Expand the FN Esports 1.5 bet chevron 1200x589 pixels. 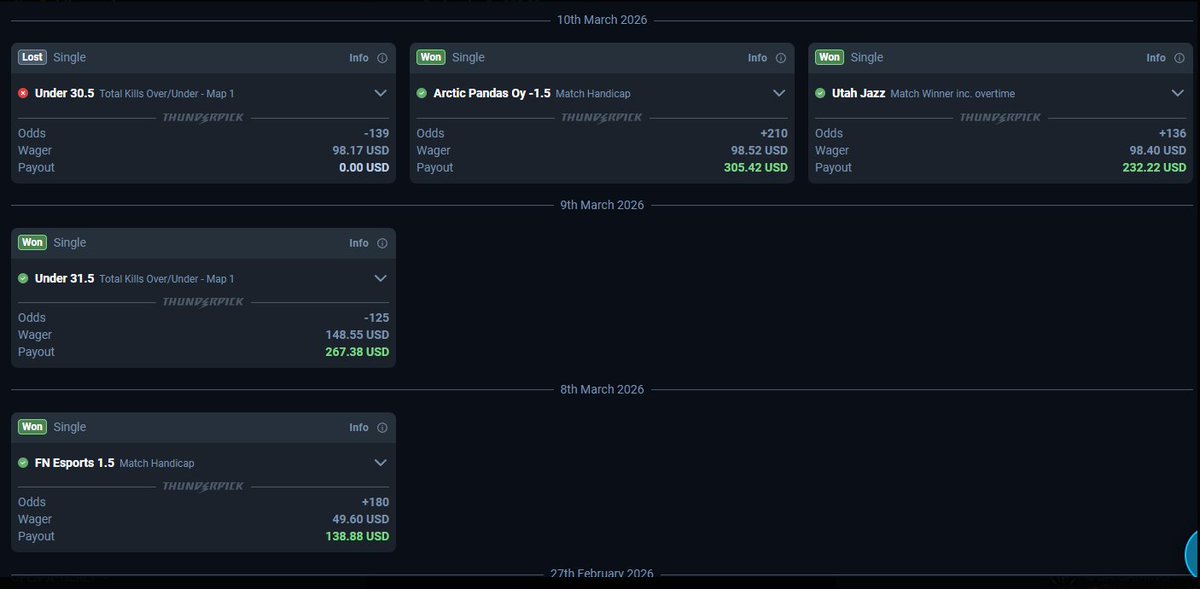pos(380,463)
